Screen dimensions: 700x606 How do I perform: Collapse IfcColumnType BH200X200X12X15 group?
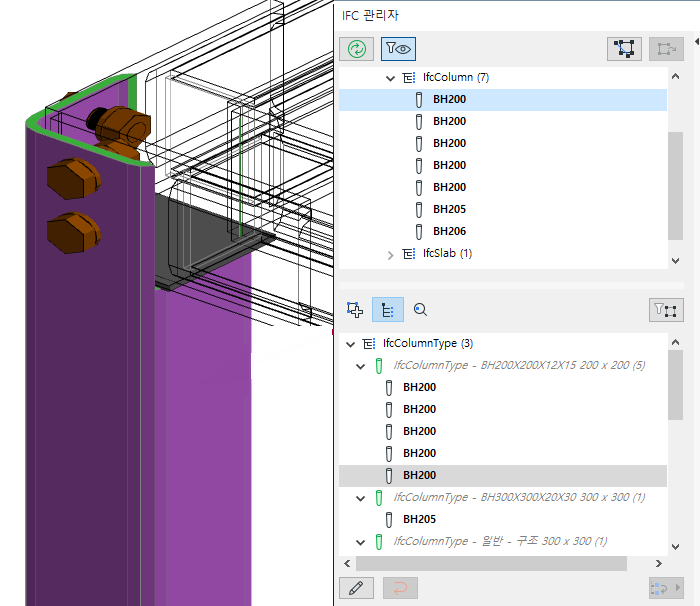point(360,366)
